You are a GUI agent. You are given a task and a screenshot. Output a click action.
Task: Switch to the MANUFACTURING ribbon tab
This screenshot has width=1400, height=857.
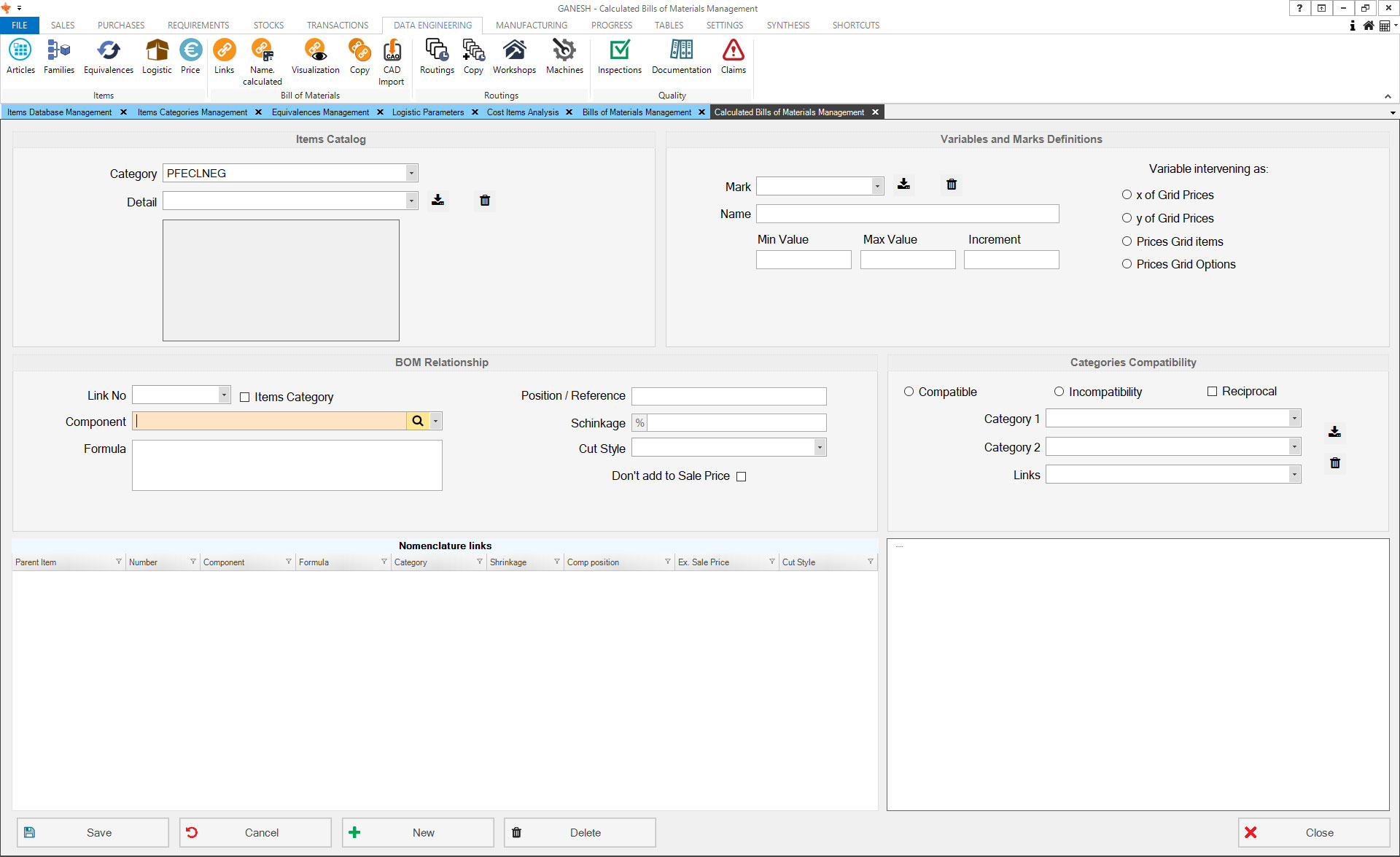[531, 25]
